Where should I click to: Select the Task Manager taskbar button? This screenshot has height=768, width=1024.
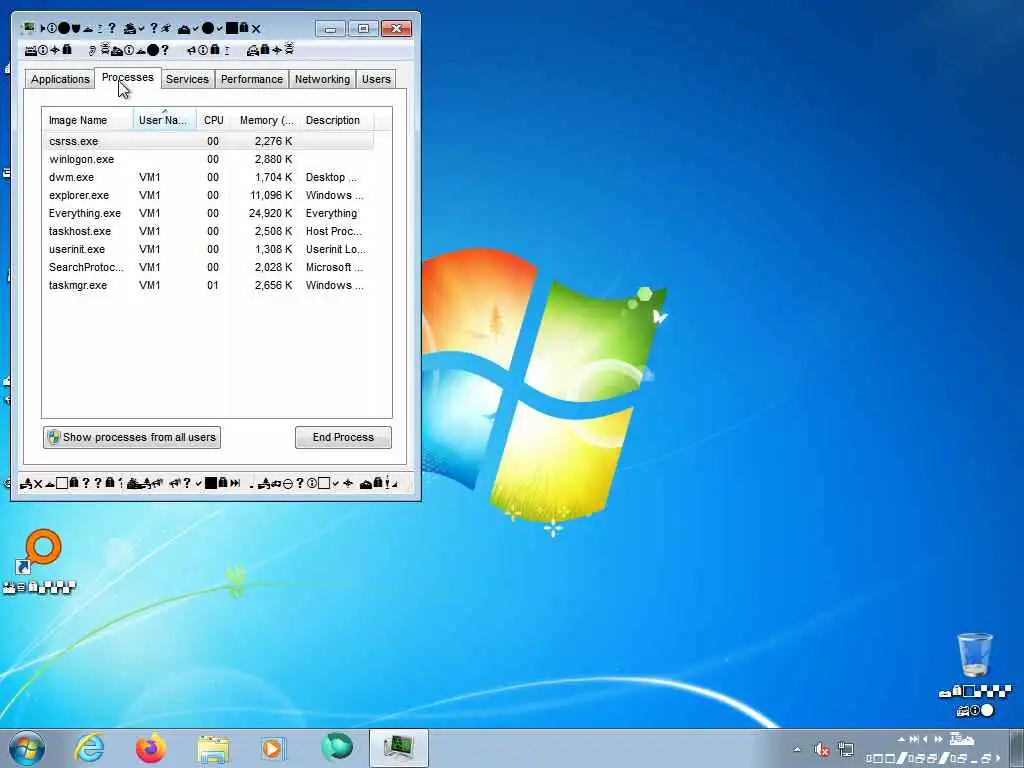(x=398, y=748)
